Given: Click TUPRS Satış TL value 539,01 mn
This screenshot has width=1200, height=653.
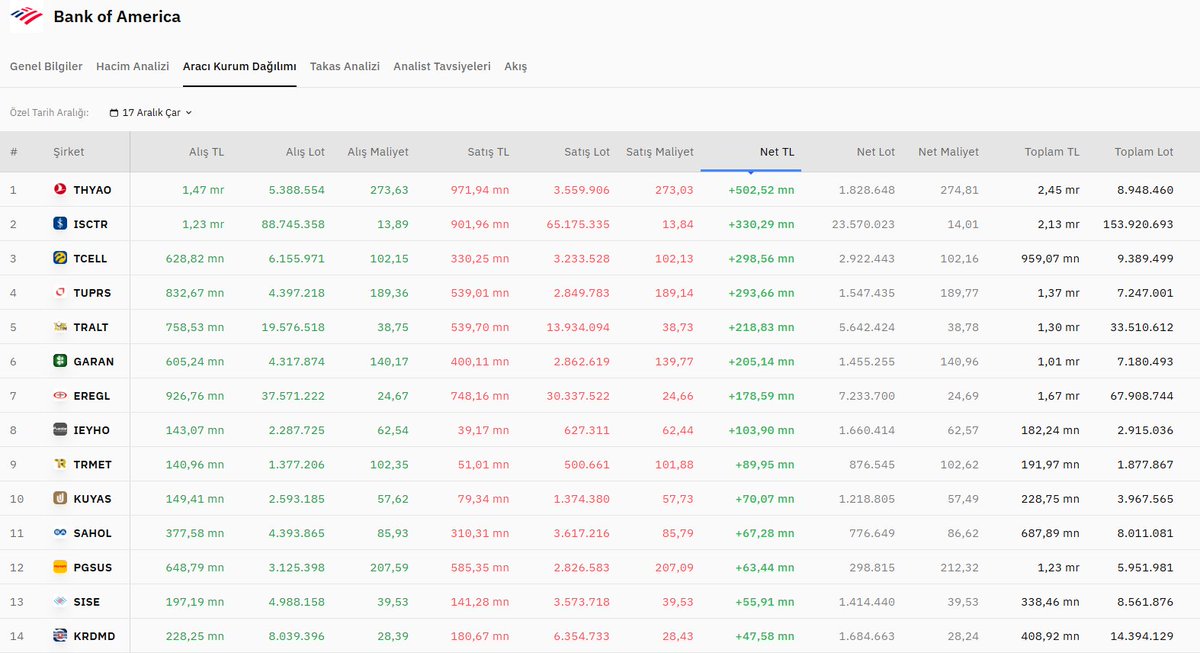Looking at the screenshot, I should (480, 293).
